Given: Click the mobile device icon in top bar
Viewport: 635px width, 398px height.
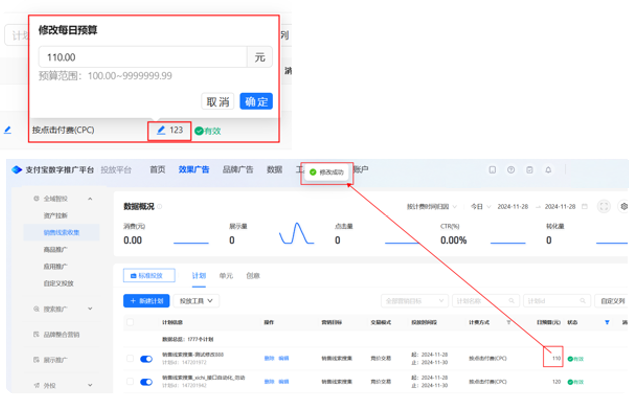Looking at the screenshot, I should pyautogui.click(x=492, y=170).
